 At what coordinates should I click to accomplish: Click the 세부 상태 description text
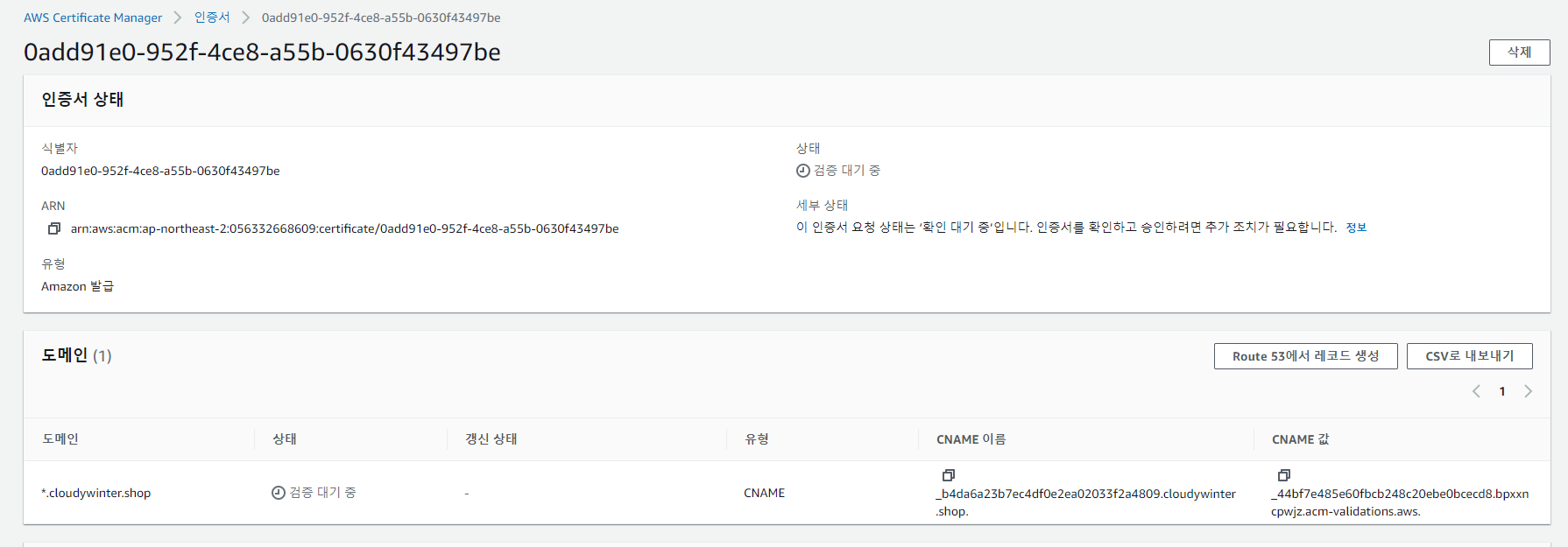coord(1066,228)
